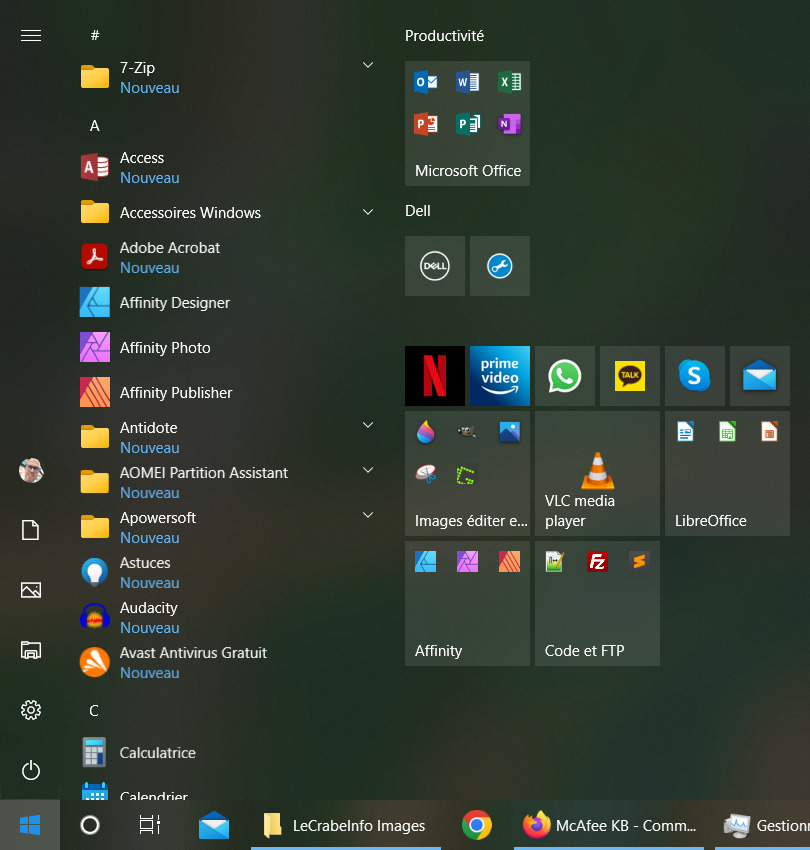Open Pictures icon in Start sidebar
The image size is (810, 850).
click(31, 590)
